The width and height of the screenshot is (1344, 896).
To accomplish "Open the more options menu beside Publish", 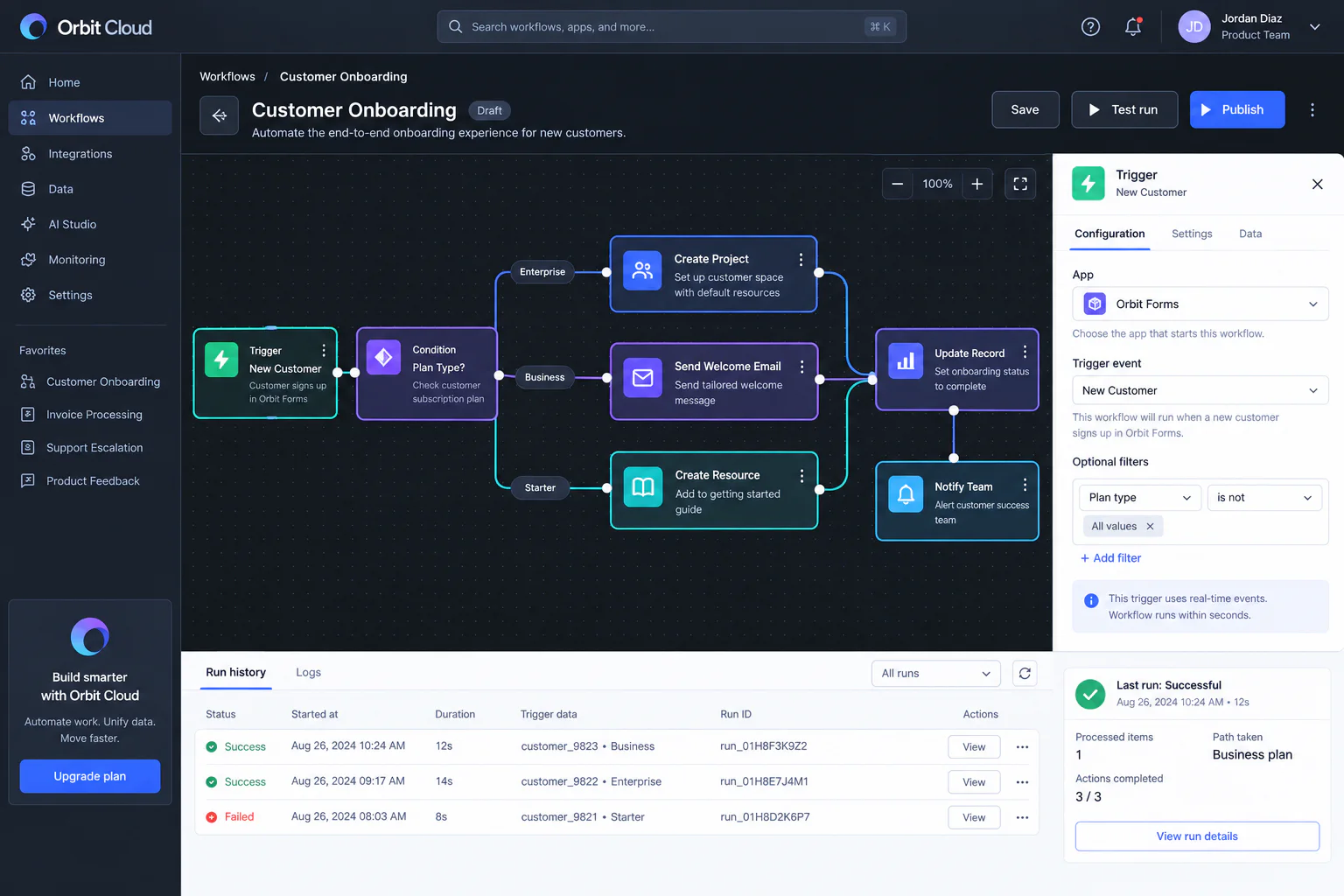I will [x=1312, y=110].
